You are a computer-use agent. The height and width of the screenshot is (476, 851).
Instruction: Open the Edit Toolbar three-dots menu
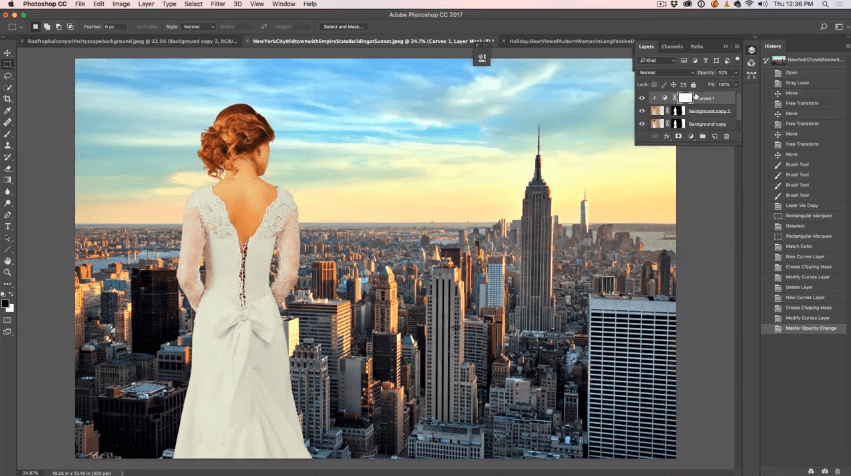point(8,284)
